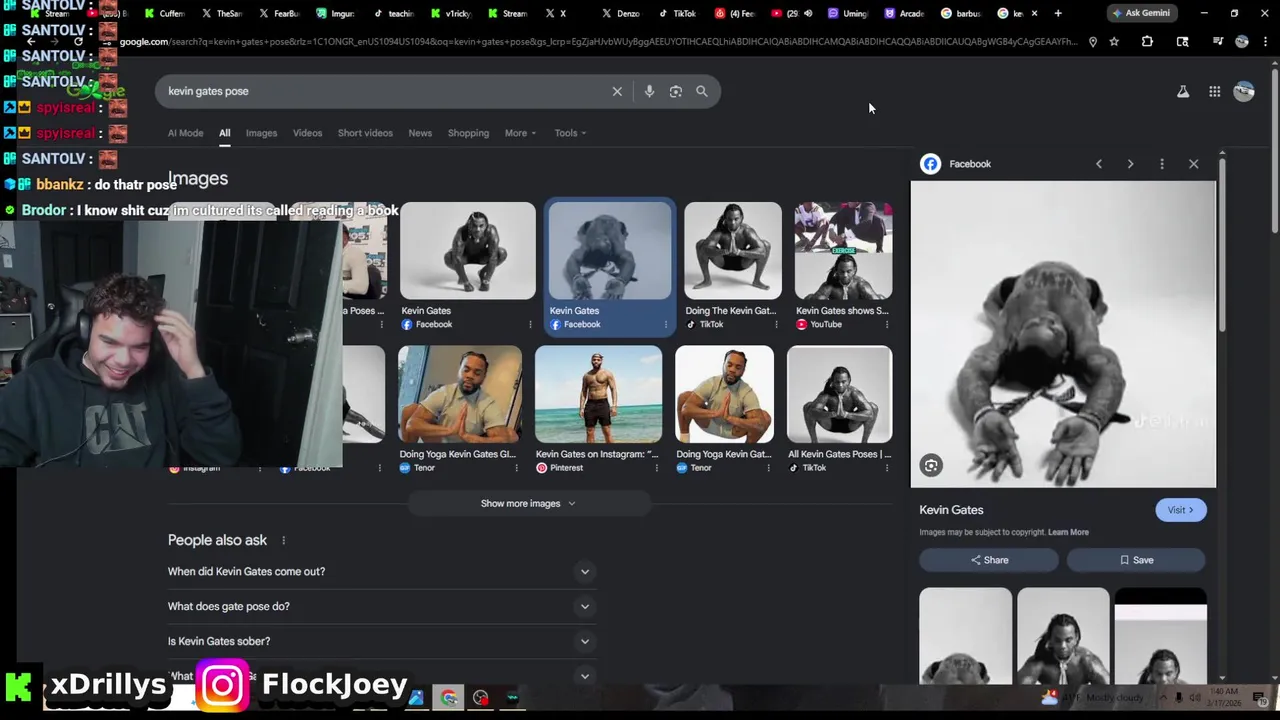The width and height of the screenshot is (1280, 720).
Task: Open the Search Labs flask icon
Action: pyautogui.click(x=1183, y=91)
